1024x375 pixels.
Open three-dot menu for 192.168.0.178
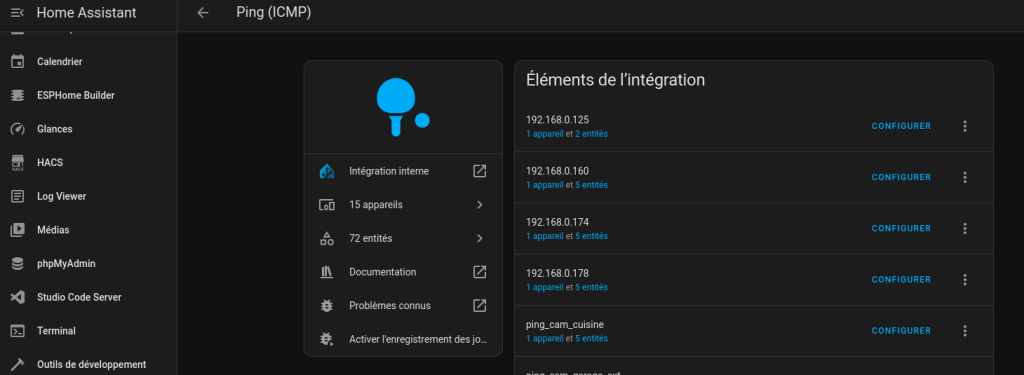point(965,280)
